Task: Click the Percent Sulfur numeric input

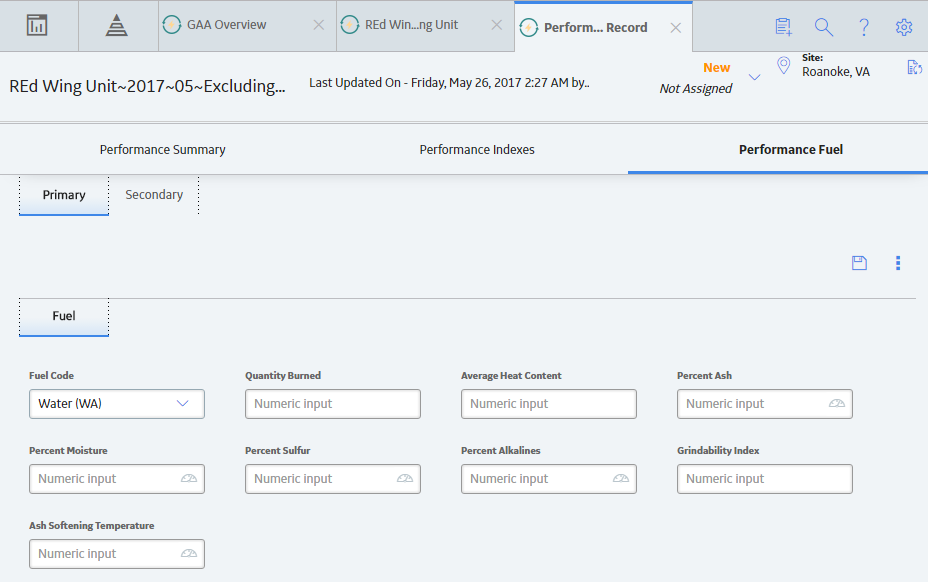Action: pos(333,478)
